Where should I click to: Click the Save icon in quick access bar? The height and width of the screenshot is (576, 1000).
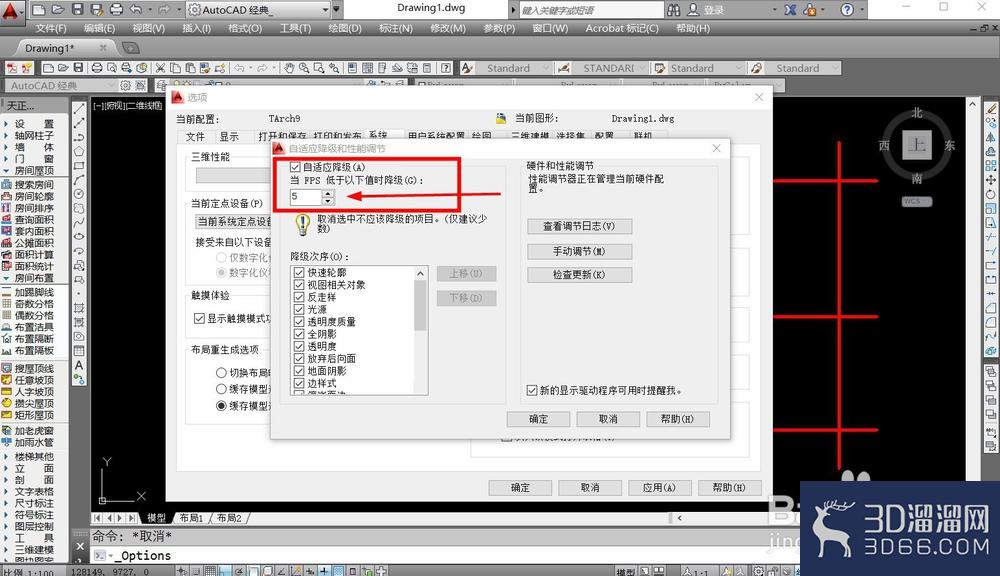(x=77, y=10)
